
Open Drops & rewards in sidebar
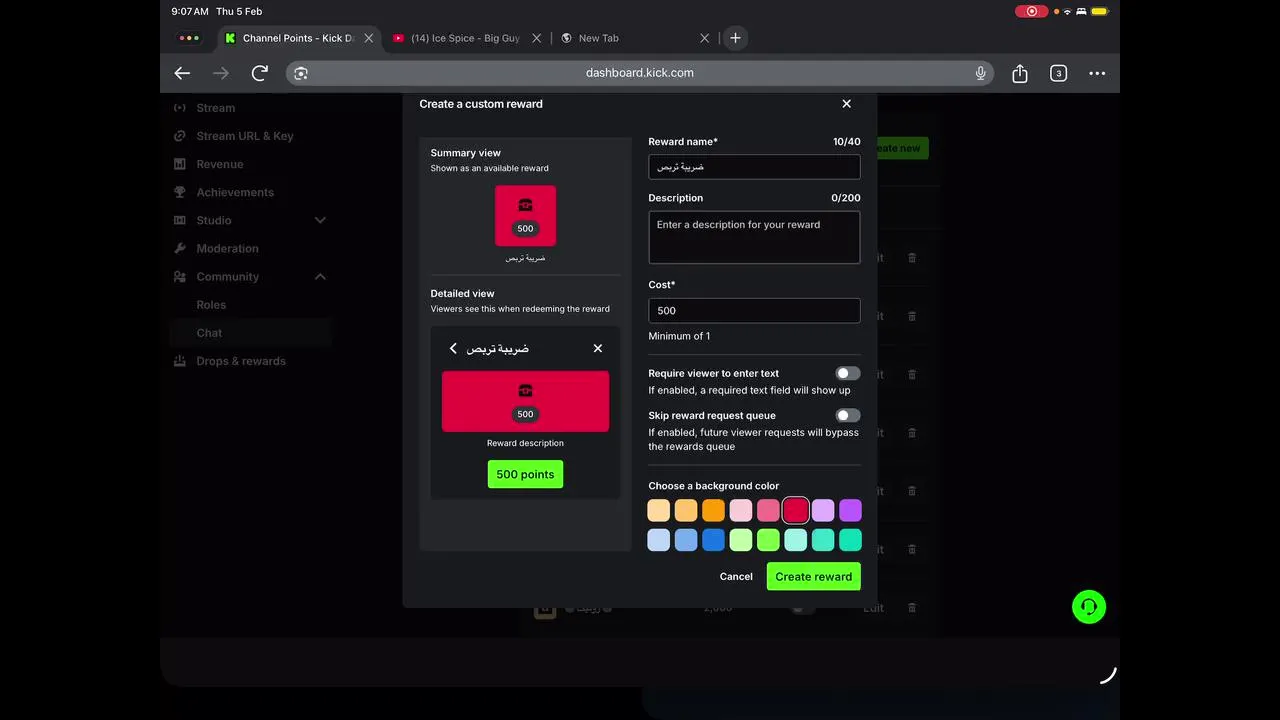click(241, 361)
